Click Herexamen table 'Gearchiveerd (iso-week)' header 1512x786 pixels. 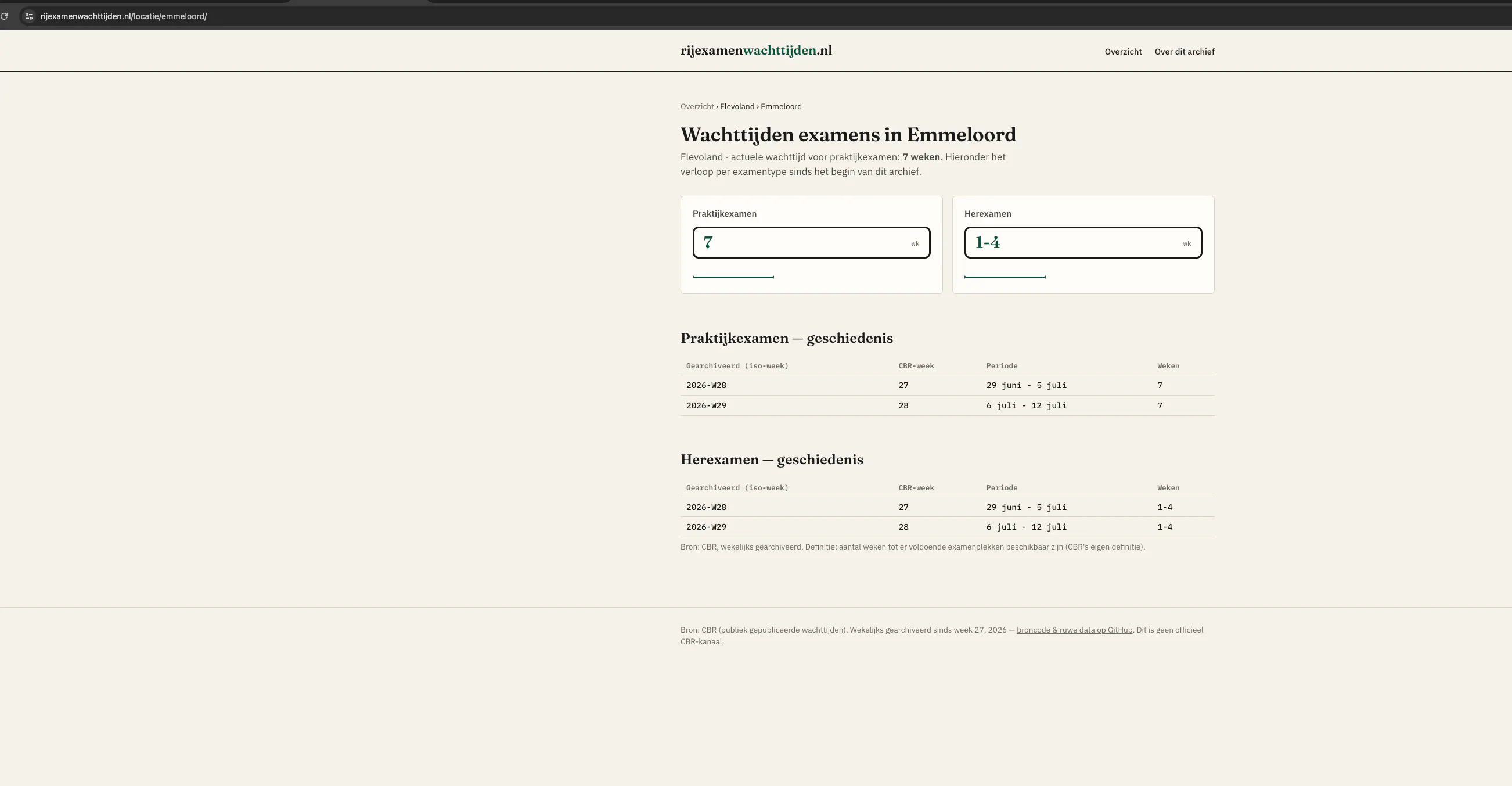pyautogui.click(x=737, y=488)
